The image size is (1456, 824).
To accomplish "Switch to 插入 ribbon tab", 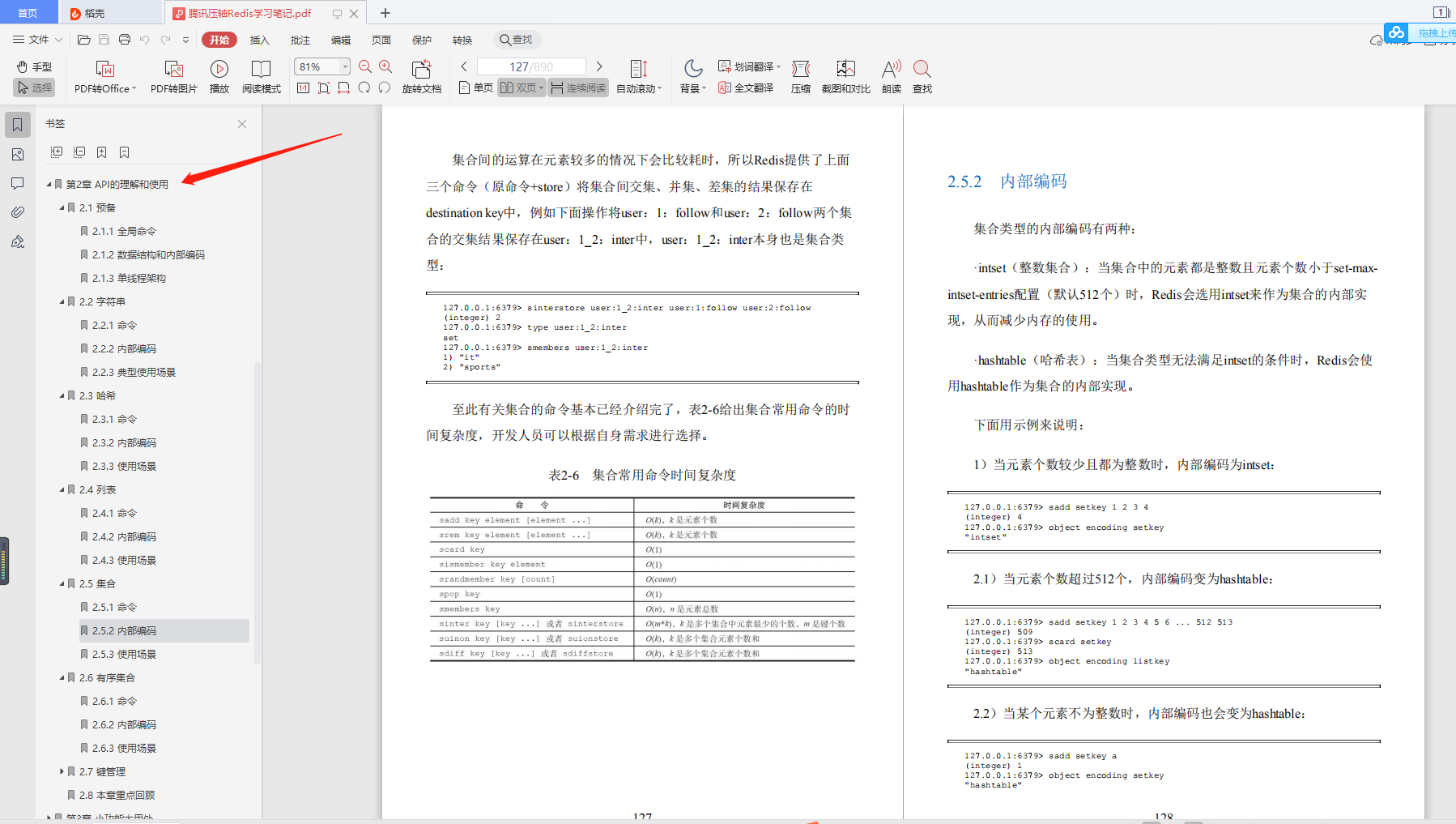I will (x=259, y=40).
